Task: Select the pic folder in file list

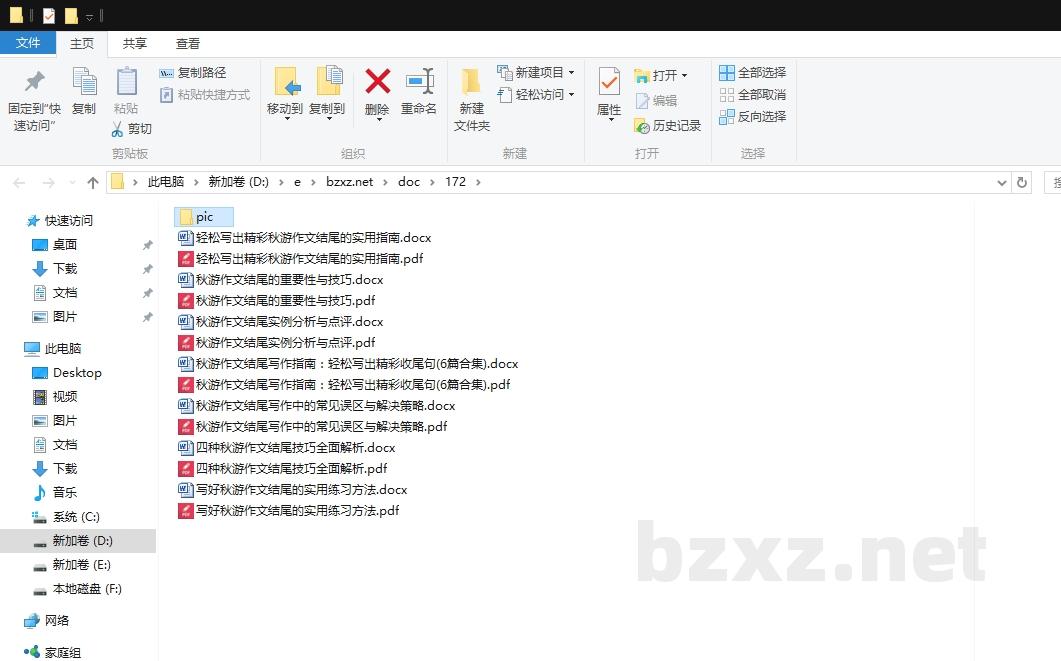Action: click(x=204, y=217)
